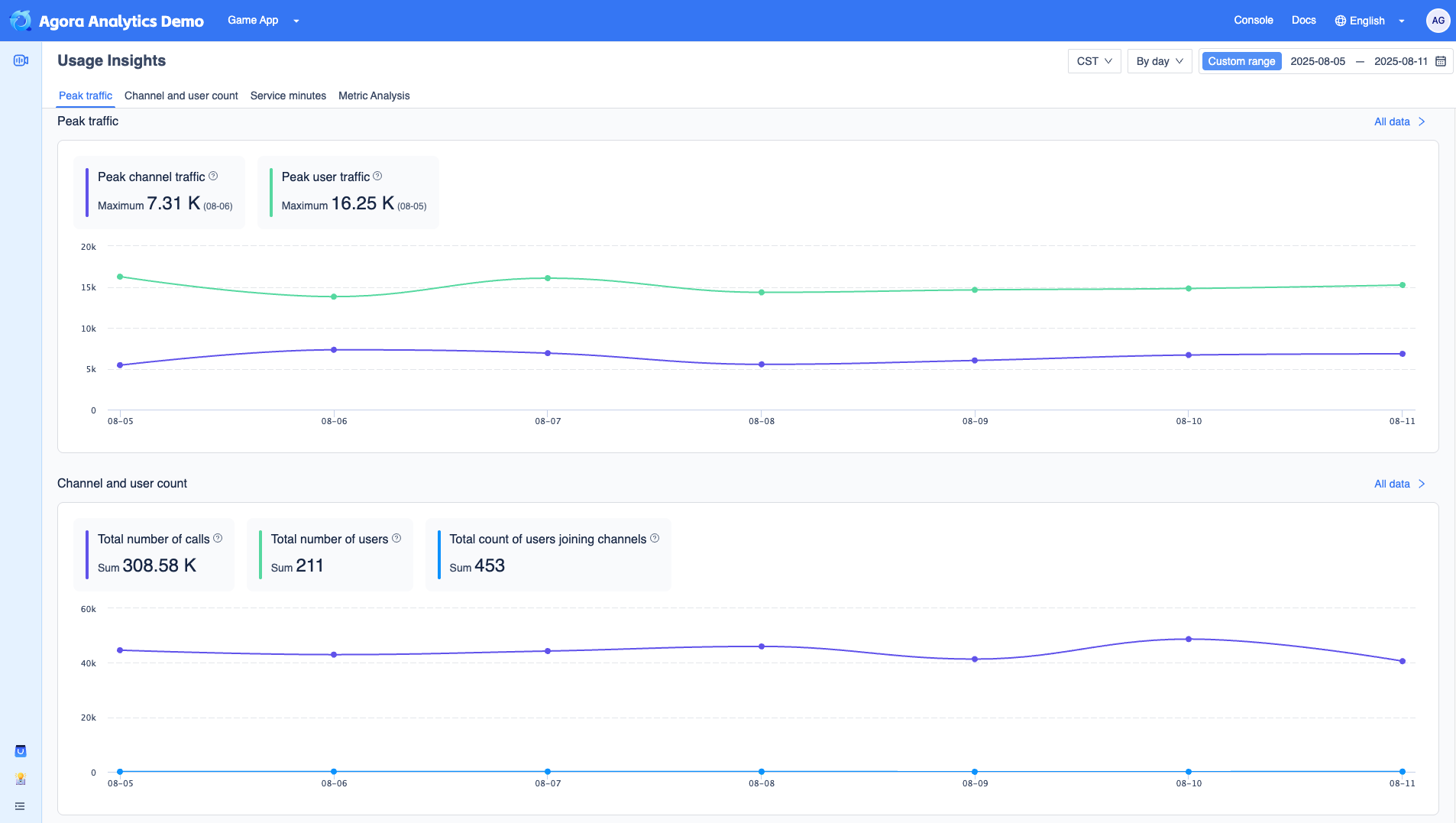Edit the end date 2025-08-11 field
This screenshot has width=1456, height=823.
tap(1400, 61)
